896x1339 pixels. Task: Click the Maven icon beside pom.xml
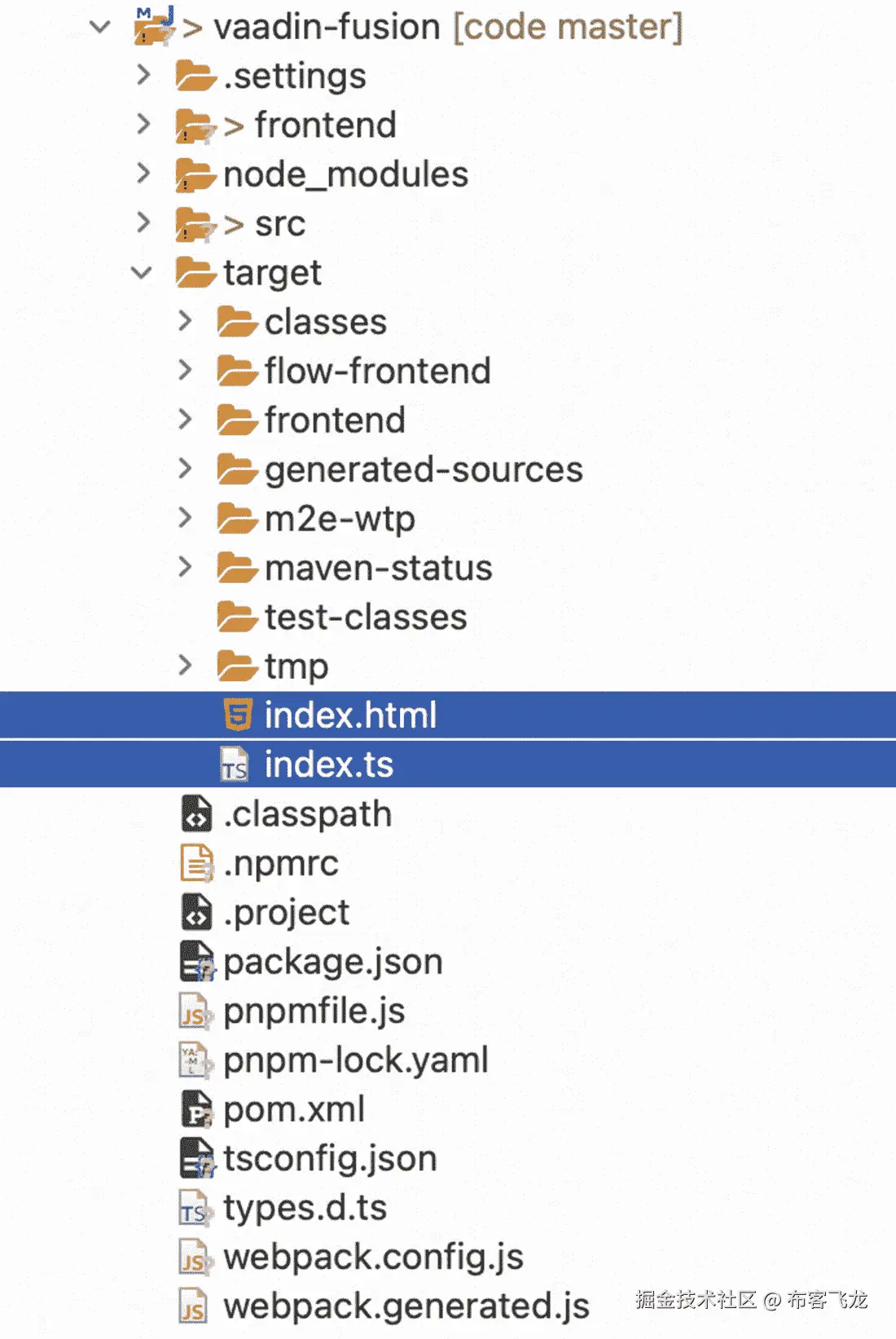pyautogui.click(x=195, y=1109)
